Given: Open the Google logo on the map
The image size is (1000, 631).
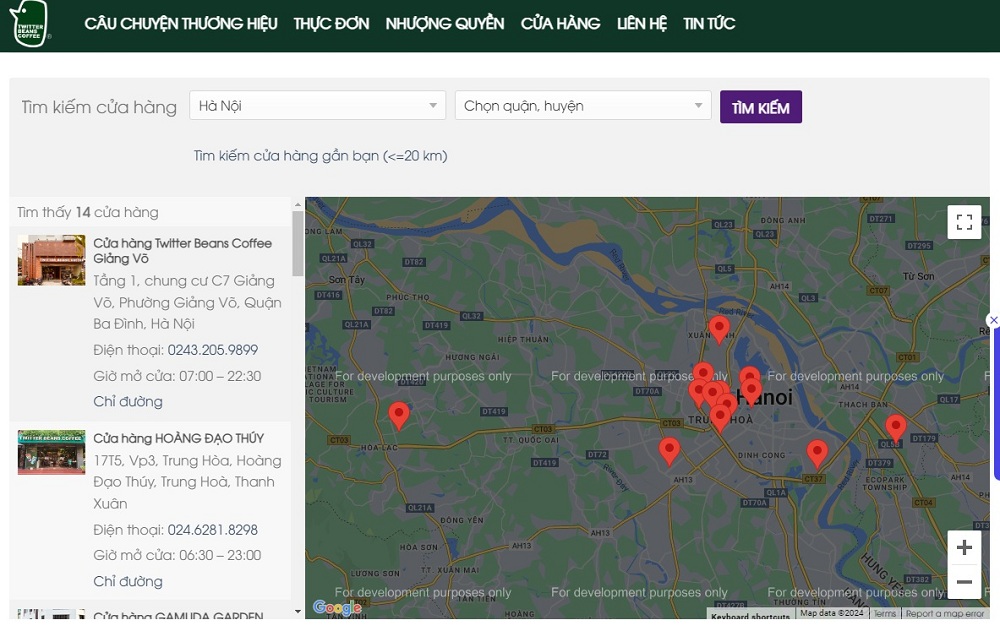Looking at the screenshot, I should click(x=337, y=607).
